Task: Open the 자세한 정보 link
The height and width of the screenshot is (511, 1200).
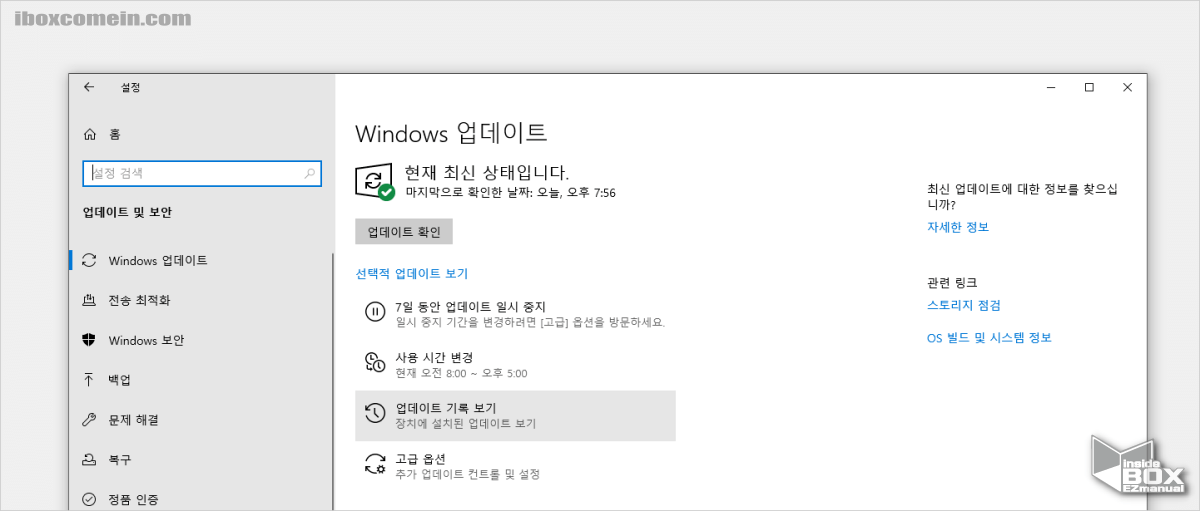Action: [958, 227]
